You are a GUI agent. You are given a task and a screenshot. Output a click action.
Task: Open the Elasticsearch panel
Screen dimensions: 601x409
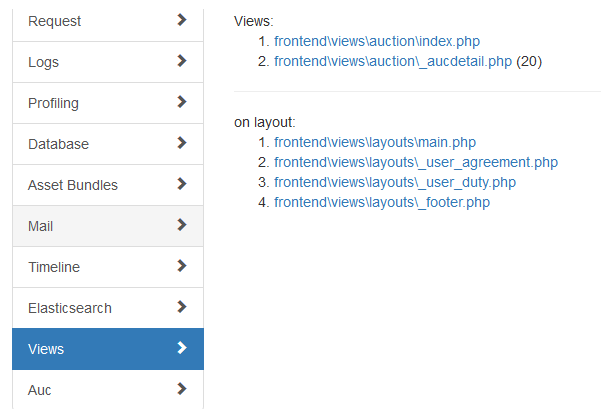70,308
